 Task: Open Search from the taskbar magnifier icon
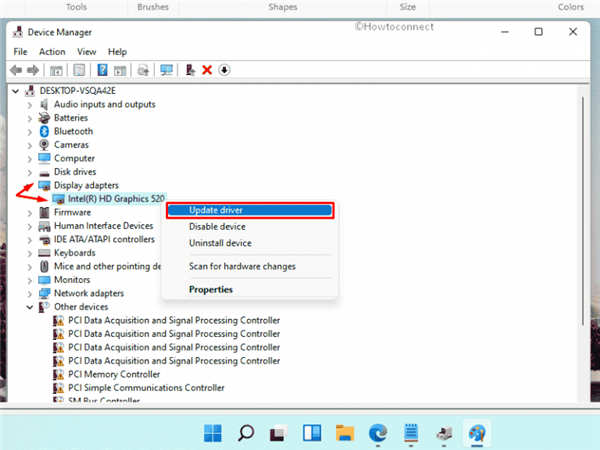(x=246, y=433)
